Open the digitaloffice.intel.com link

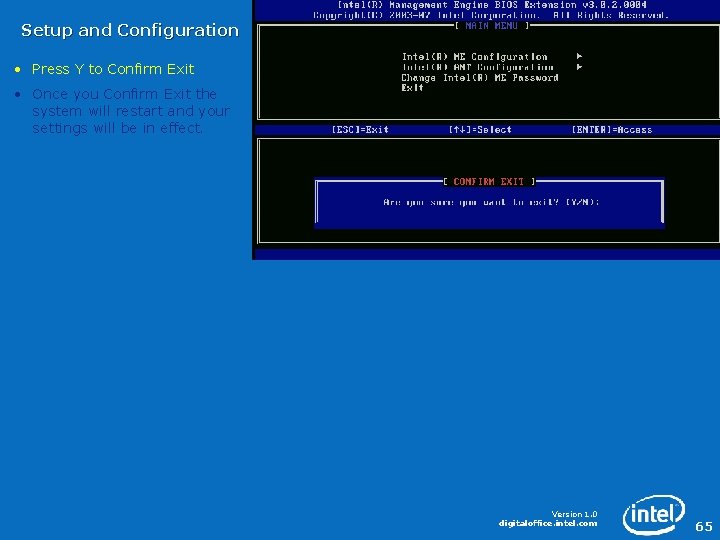coord(548,523)
